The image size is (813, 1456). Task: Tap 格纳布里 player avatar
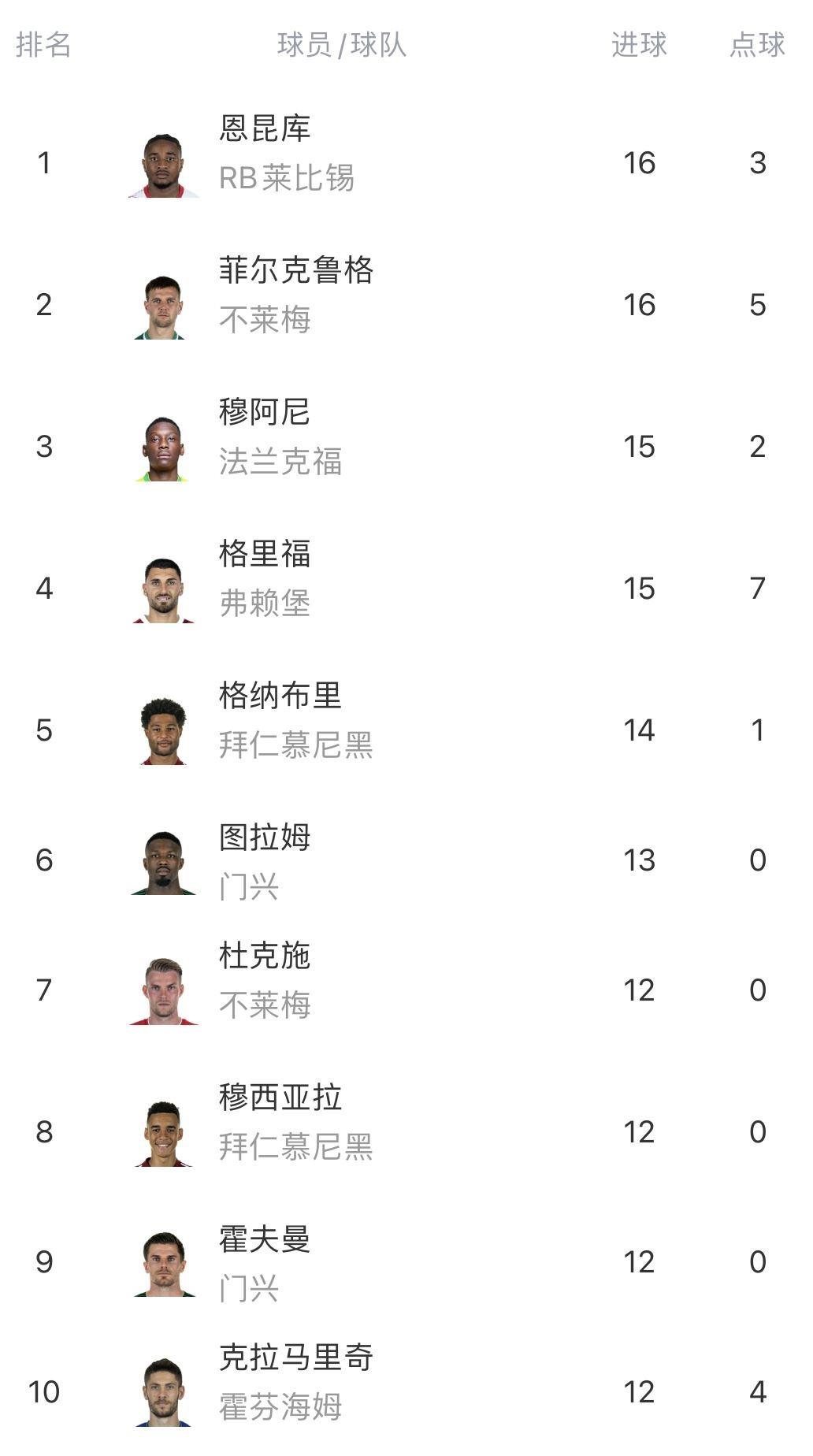point(164,731)
